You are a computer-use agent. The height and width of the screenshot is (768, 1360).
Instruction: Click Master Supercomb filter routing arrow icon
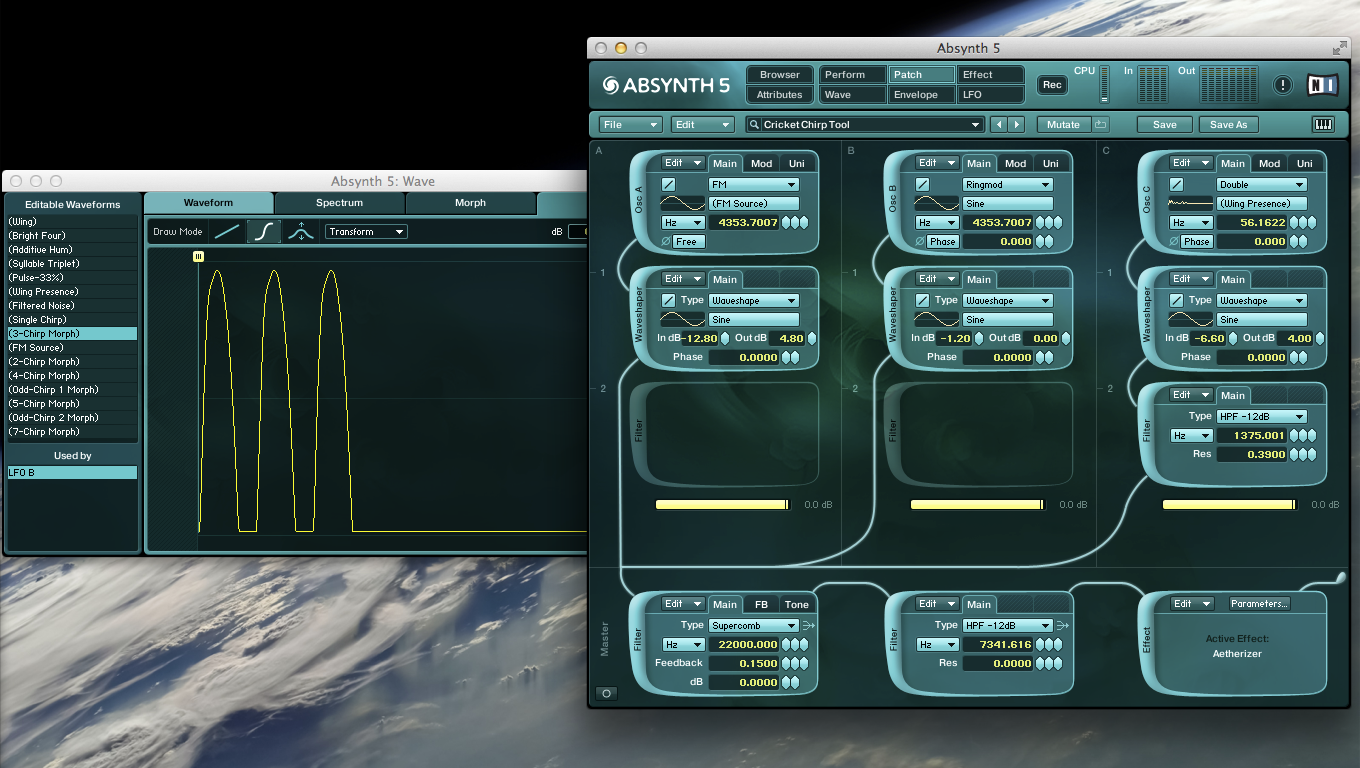pyautogui.click(x=807, y=625)
